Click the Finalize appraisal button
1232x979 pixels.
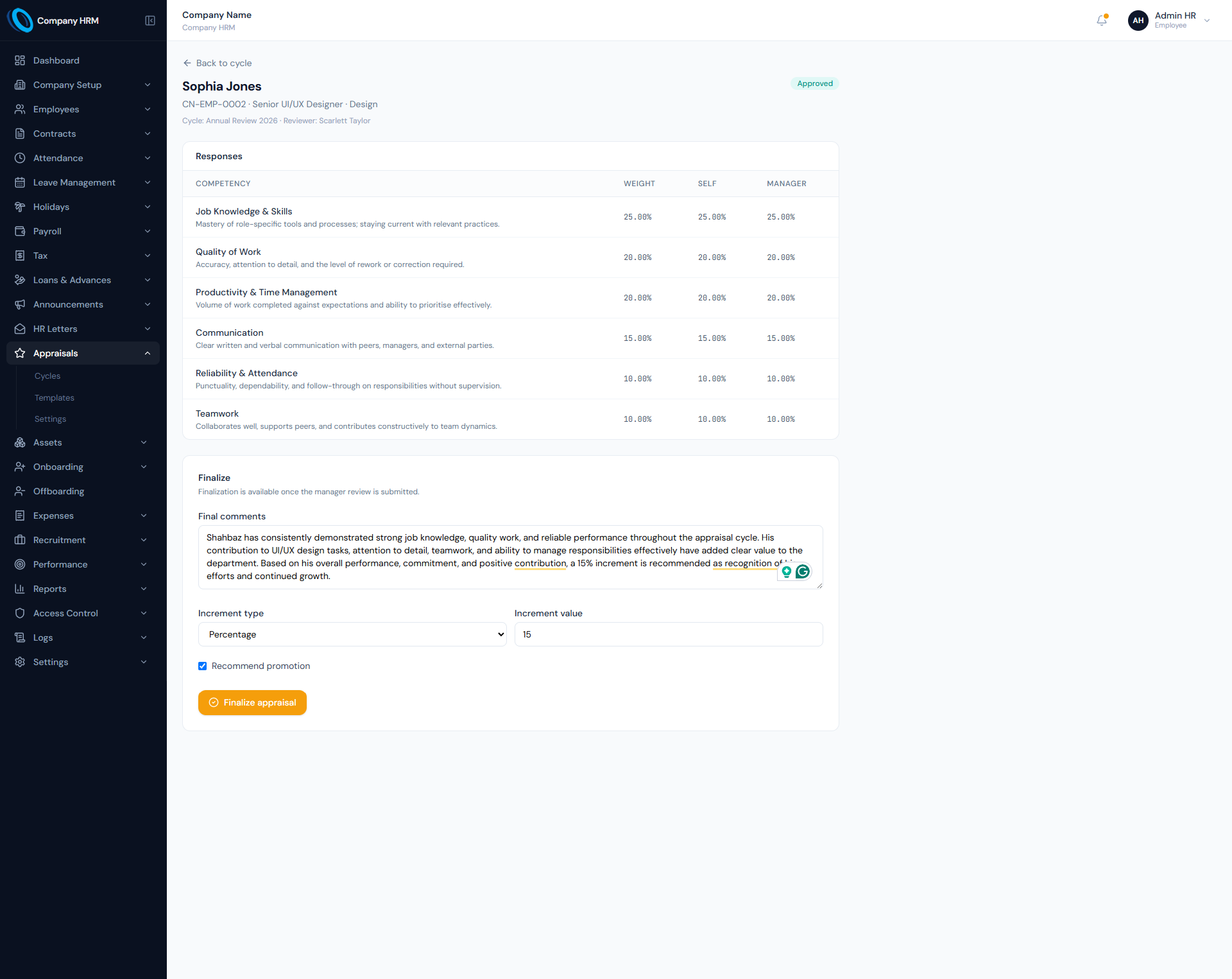coord(252,702)
